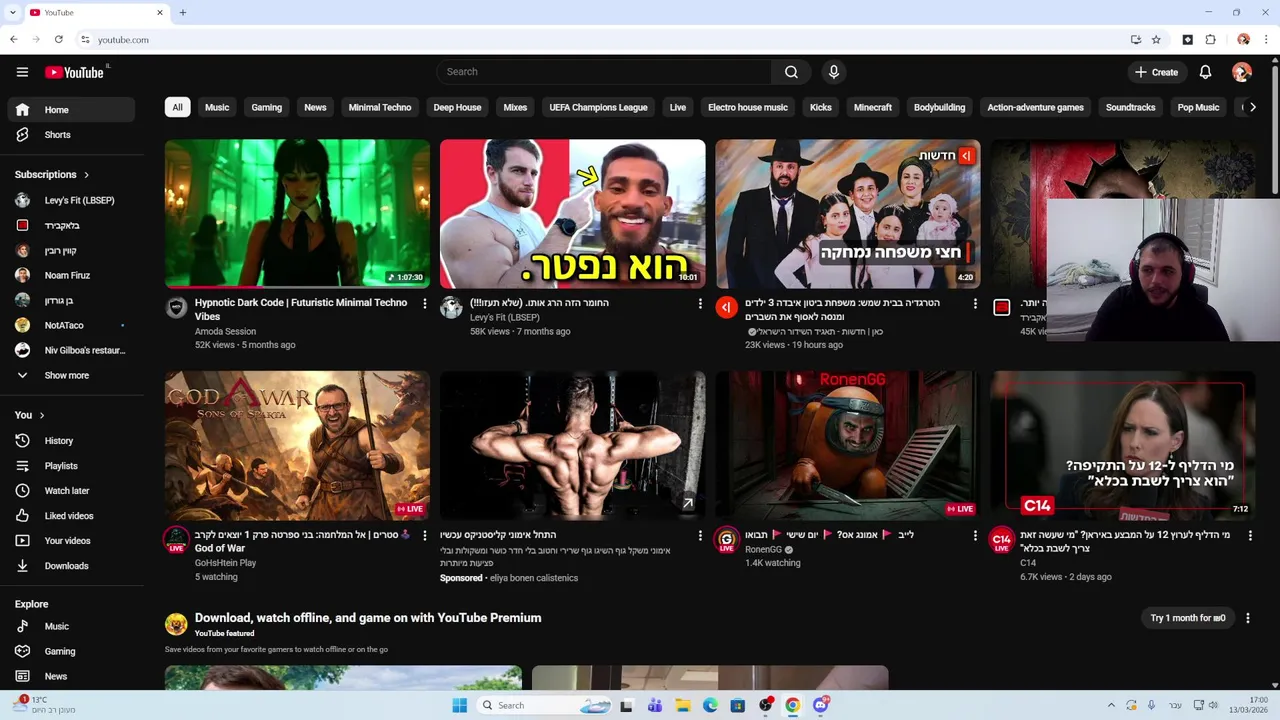
Task: Open C14 channel avatar
Action: pyautogui.click(x=1001, y=541)
